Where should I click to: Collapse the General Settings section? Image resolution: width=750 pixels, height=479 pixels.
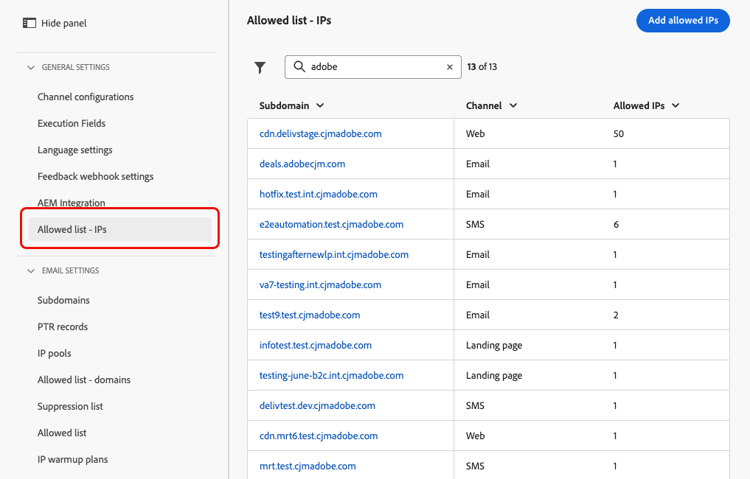31,67
